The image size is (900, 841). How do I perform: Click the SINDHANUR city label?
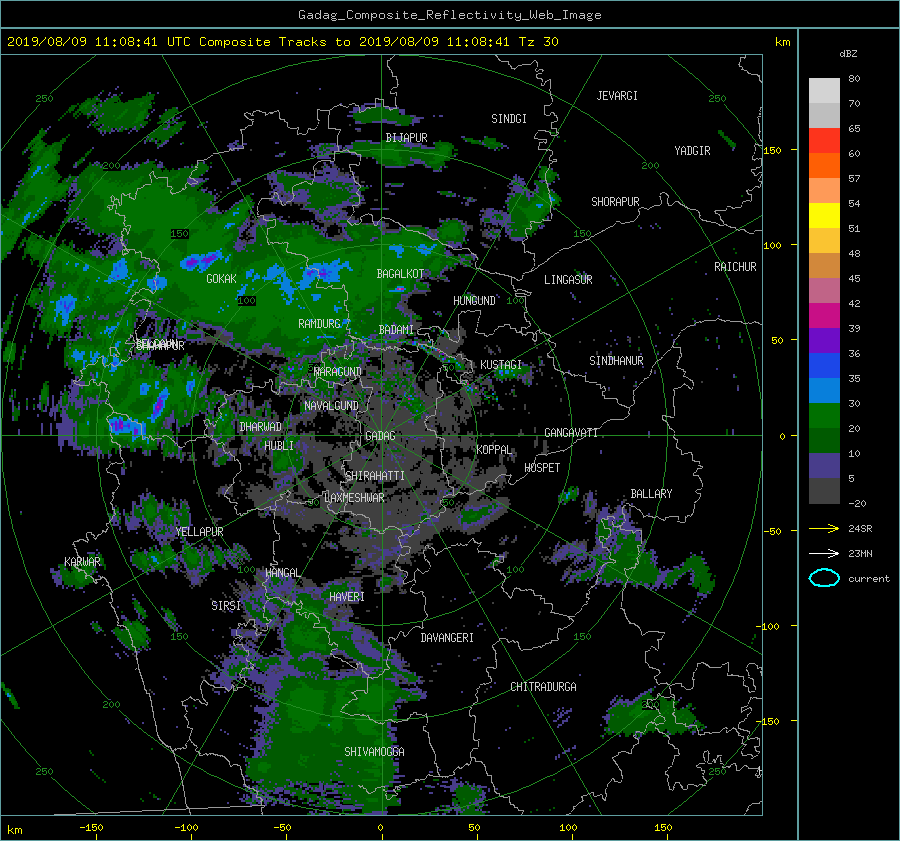(x=616, y=361)
